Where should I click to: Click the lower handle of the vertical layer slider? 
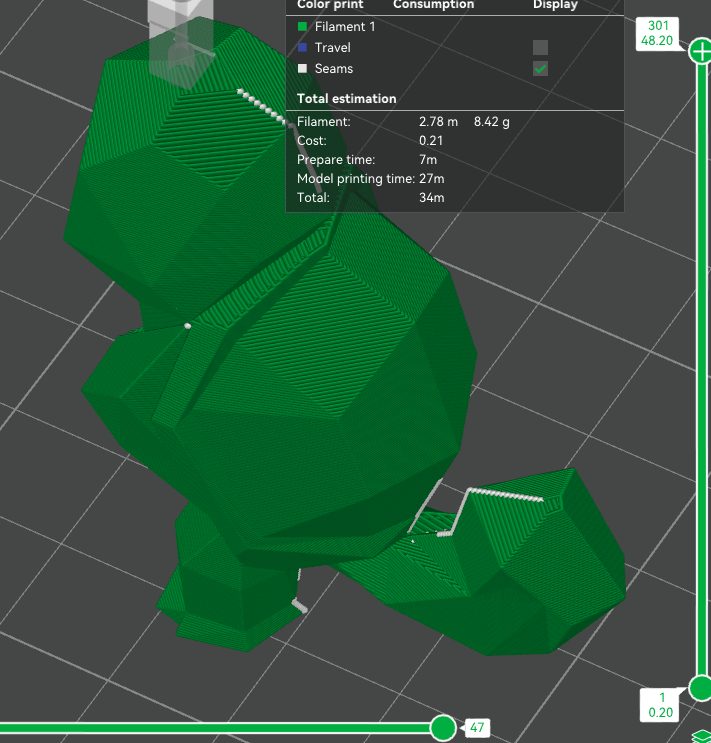[x=700, y=688]
